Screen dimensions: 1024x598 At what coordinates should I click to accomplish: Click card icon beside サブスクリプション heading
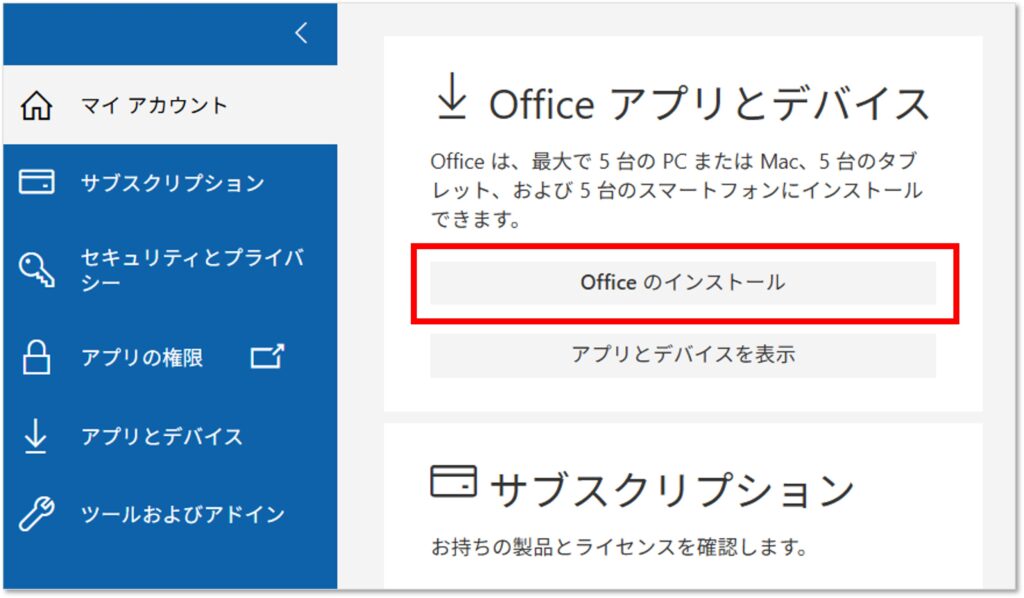click(x=453, y=481)
